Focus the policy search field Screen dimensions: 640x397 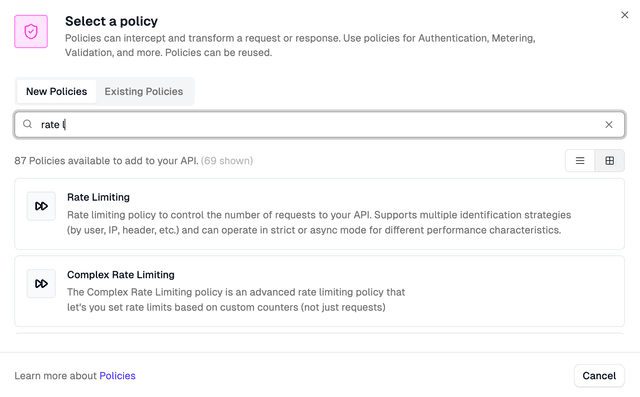(319, 124)
